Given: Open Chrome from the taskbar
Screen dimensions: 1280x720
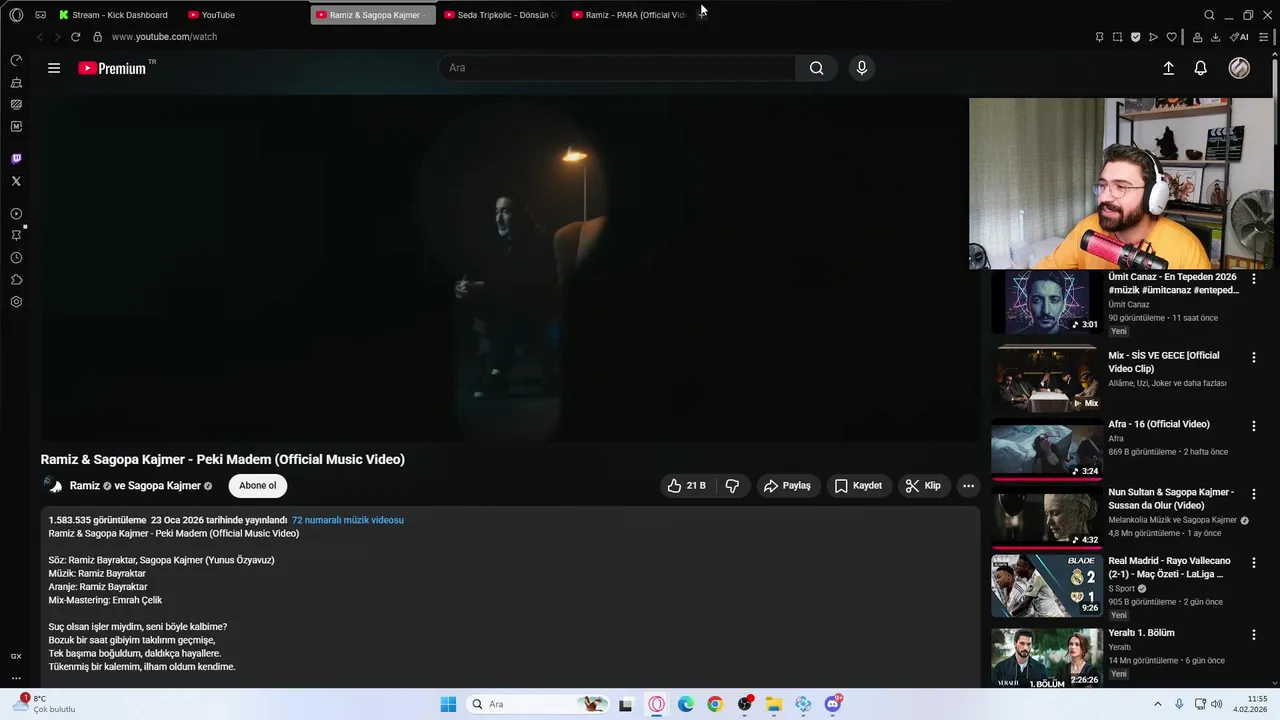Looking at the screenshot, I should tap(715, 704).
